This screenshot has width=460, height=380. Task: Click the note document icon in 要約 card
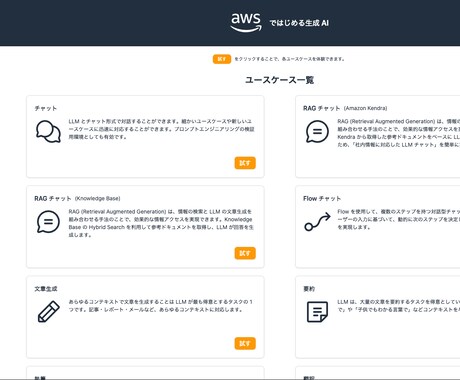click(317, 312)
